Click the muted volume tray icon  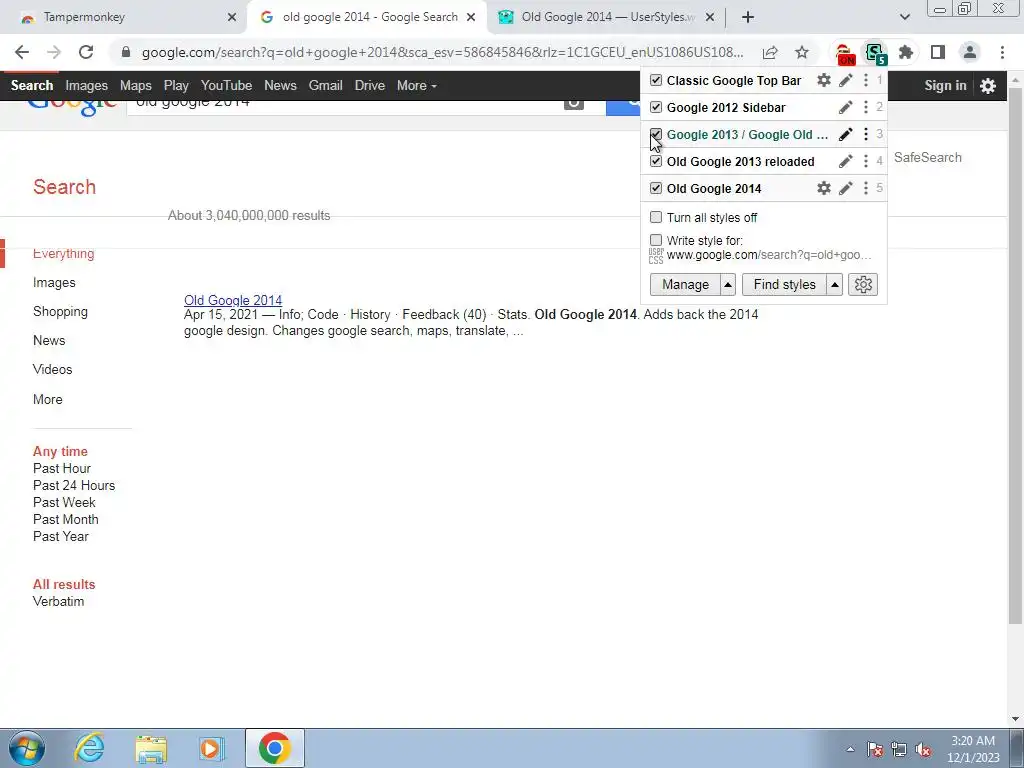point(923,749)
